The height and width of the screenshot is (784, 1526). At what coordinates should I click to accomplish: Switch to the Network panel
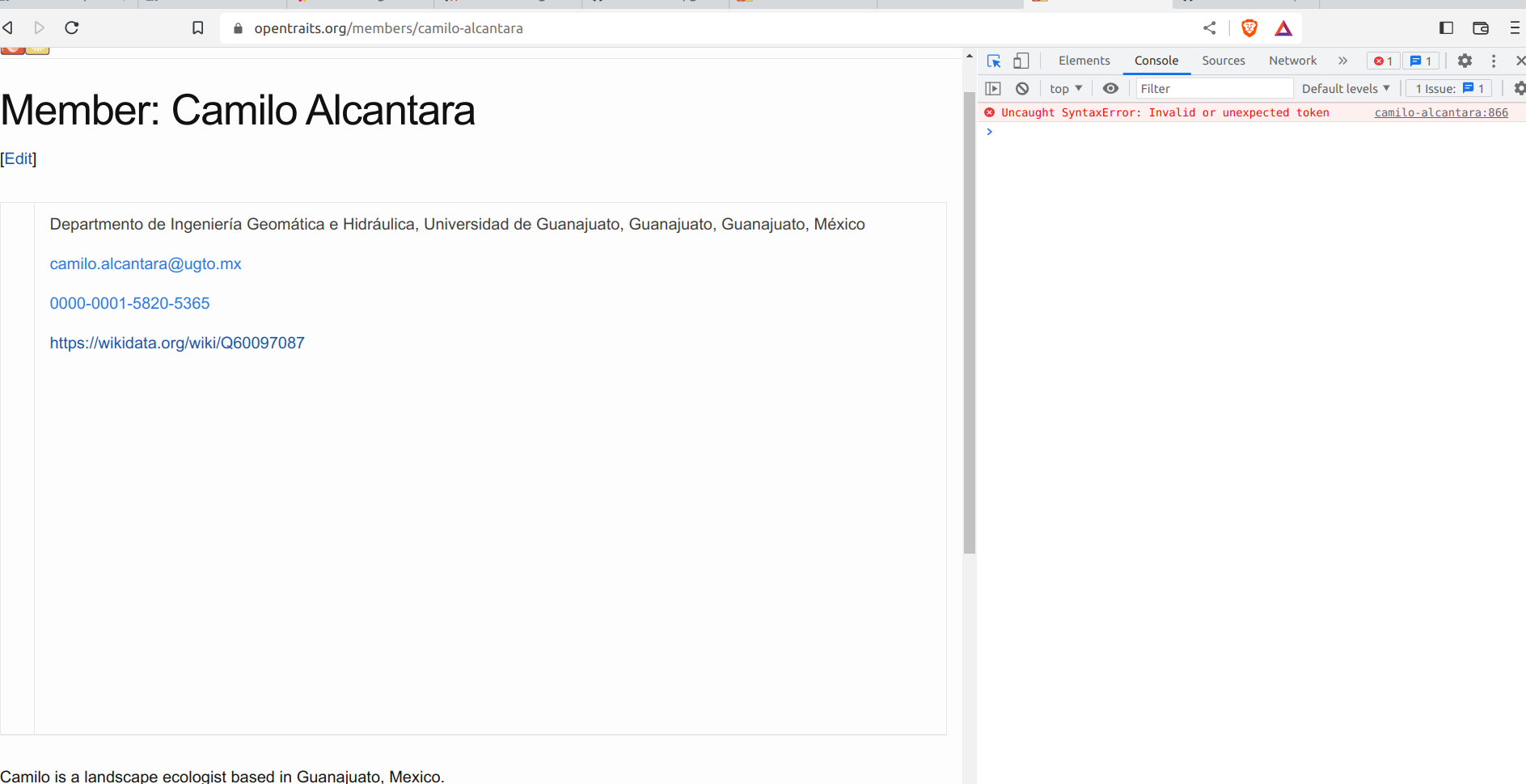1292,61
